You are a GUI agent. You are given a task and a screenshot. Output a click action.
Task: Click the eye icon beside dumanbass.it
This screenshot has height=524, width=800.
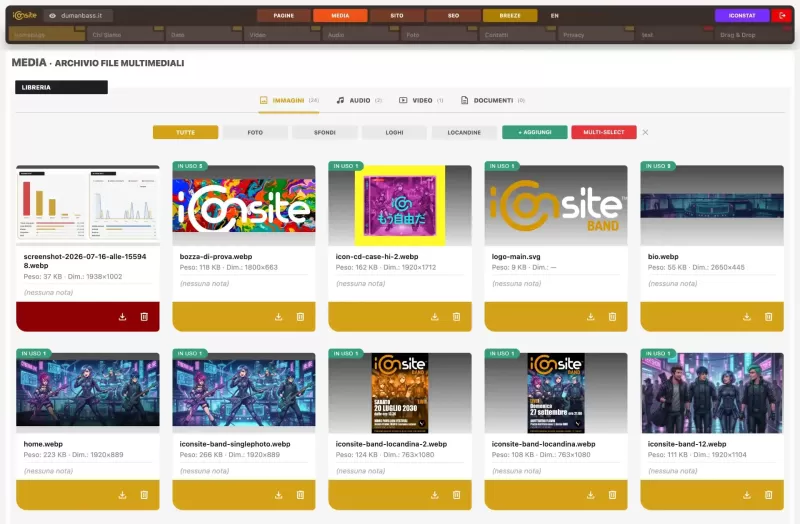tap(52, 16)
